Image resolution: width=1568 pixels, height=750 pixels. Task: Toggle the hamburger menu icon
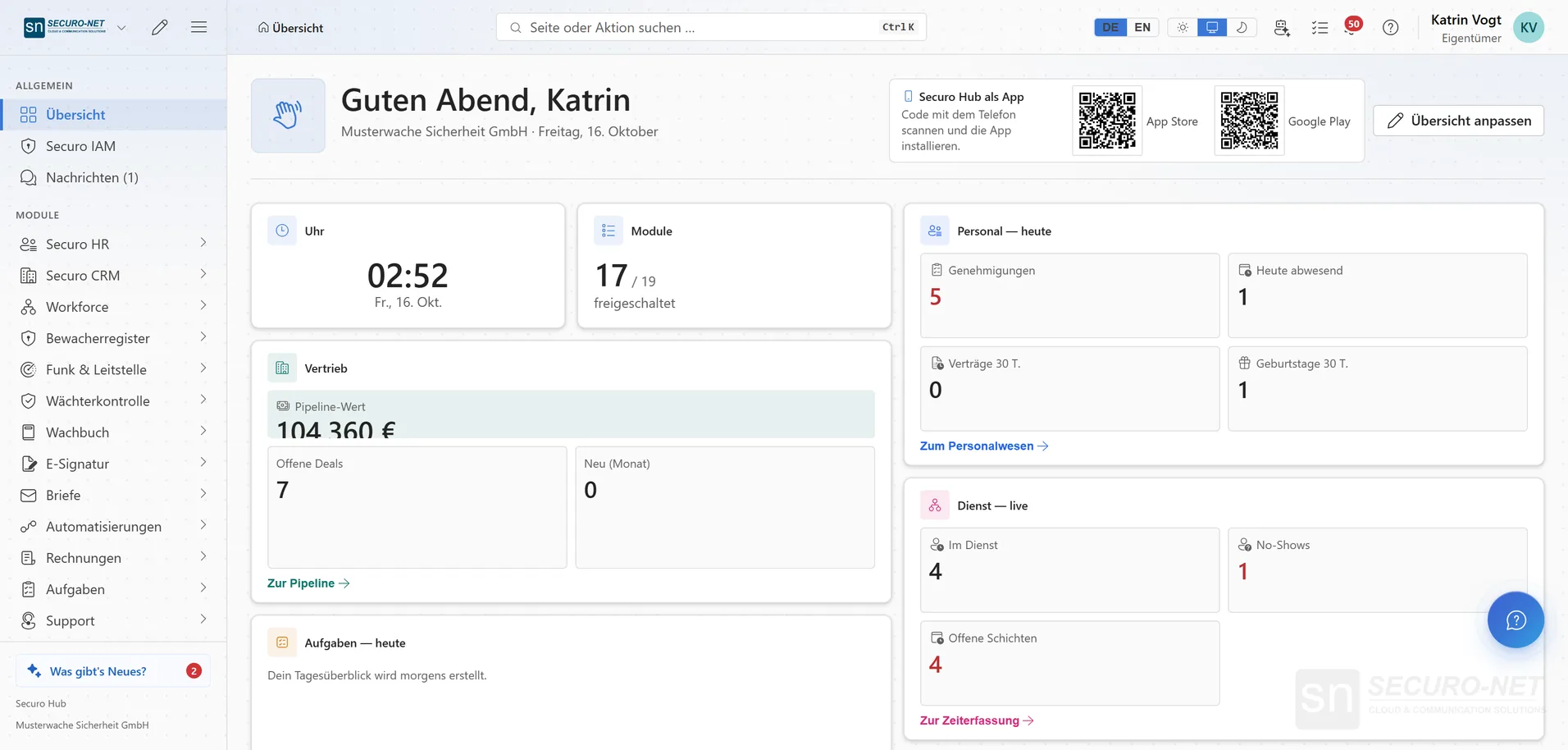coord(198,27)
